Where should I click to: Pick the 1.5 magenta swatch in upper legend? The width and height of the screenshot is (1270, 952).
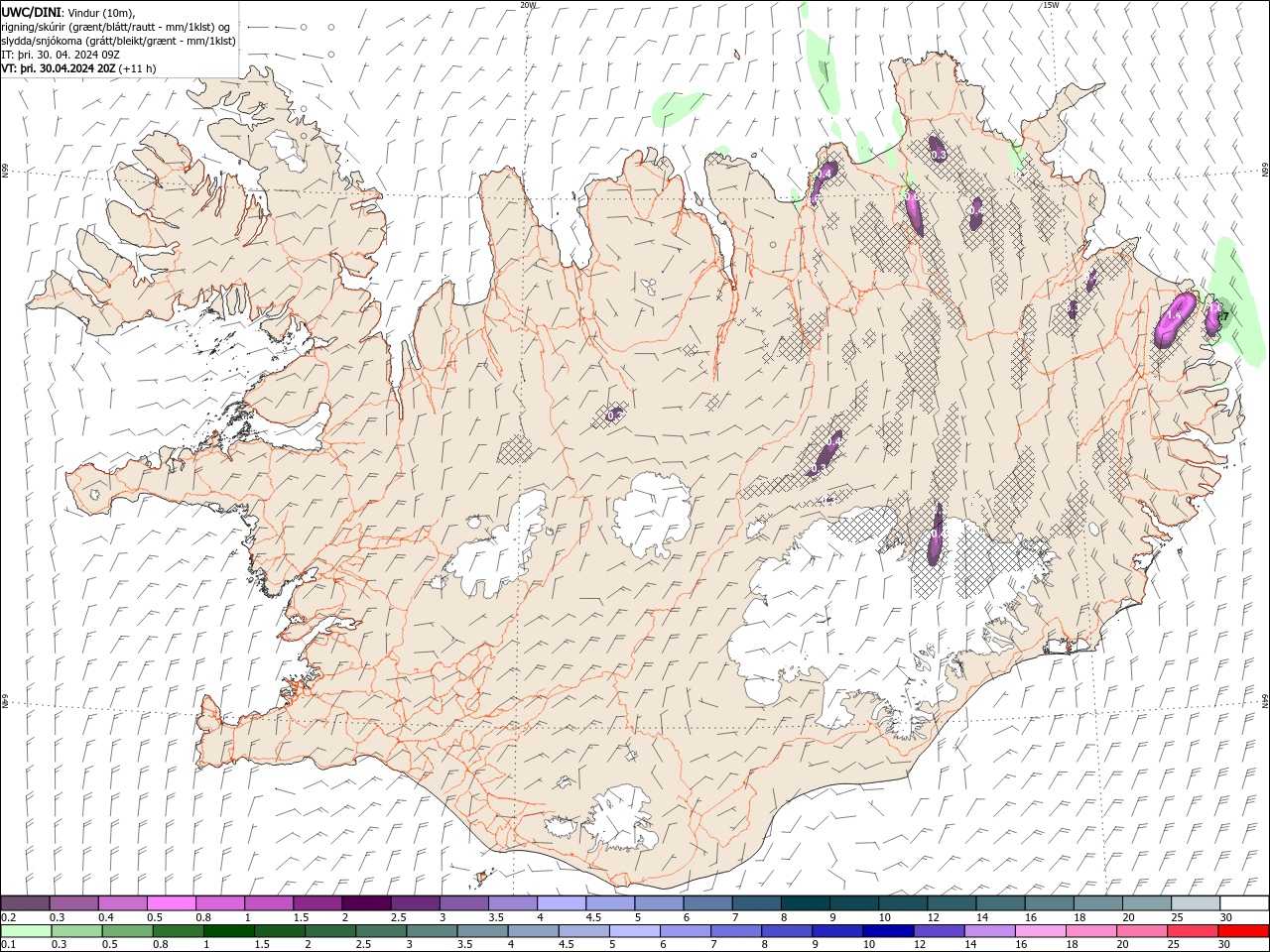317,902
